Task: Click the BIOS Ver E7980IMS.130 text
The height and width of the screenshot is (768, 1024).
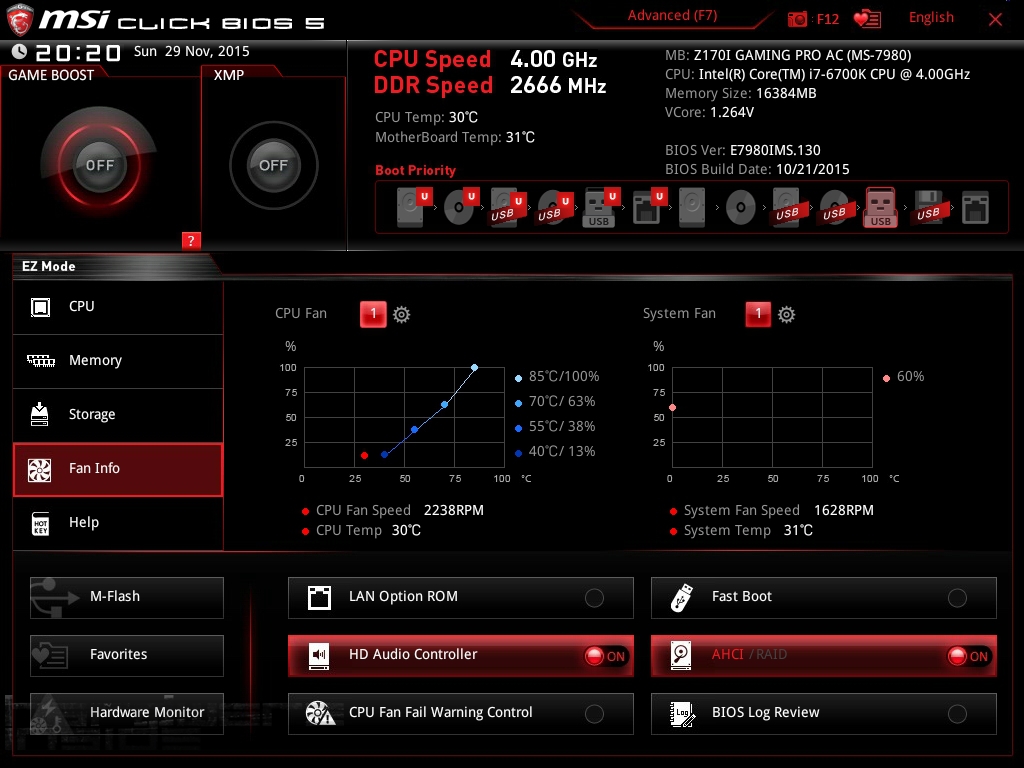Action: point(743,150)
